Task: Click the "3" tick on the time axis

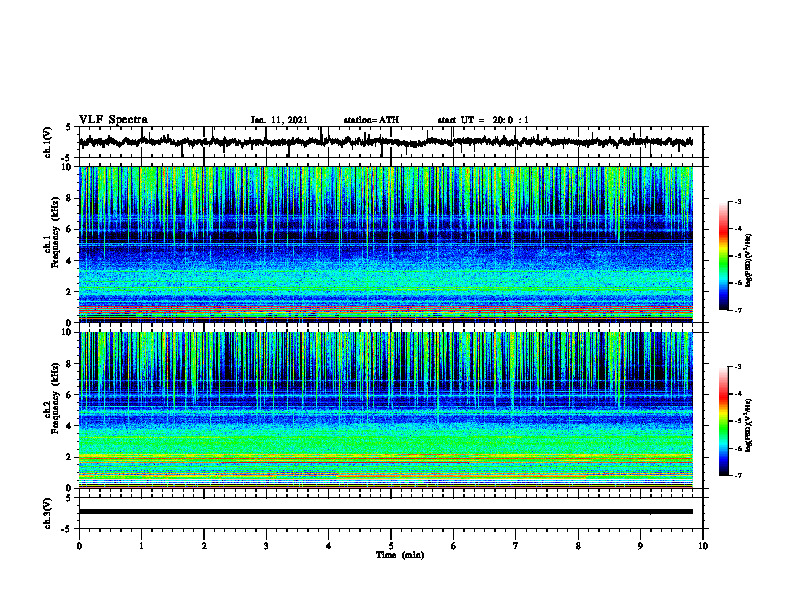Action: (266, 546)
